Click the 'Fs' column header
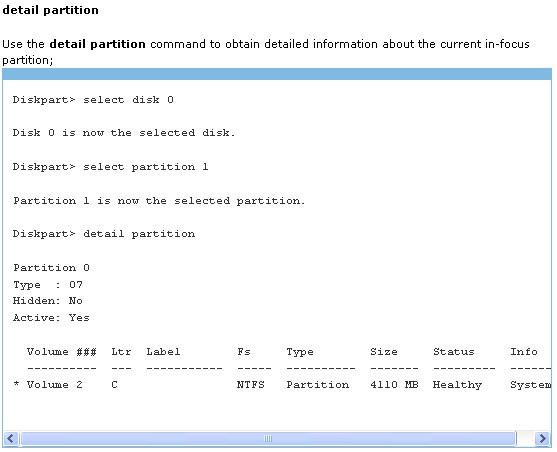 click(x=244, y=352)
